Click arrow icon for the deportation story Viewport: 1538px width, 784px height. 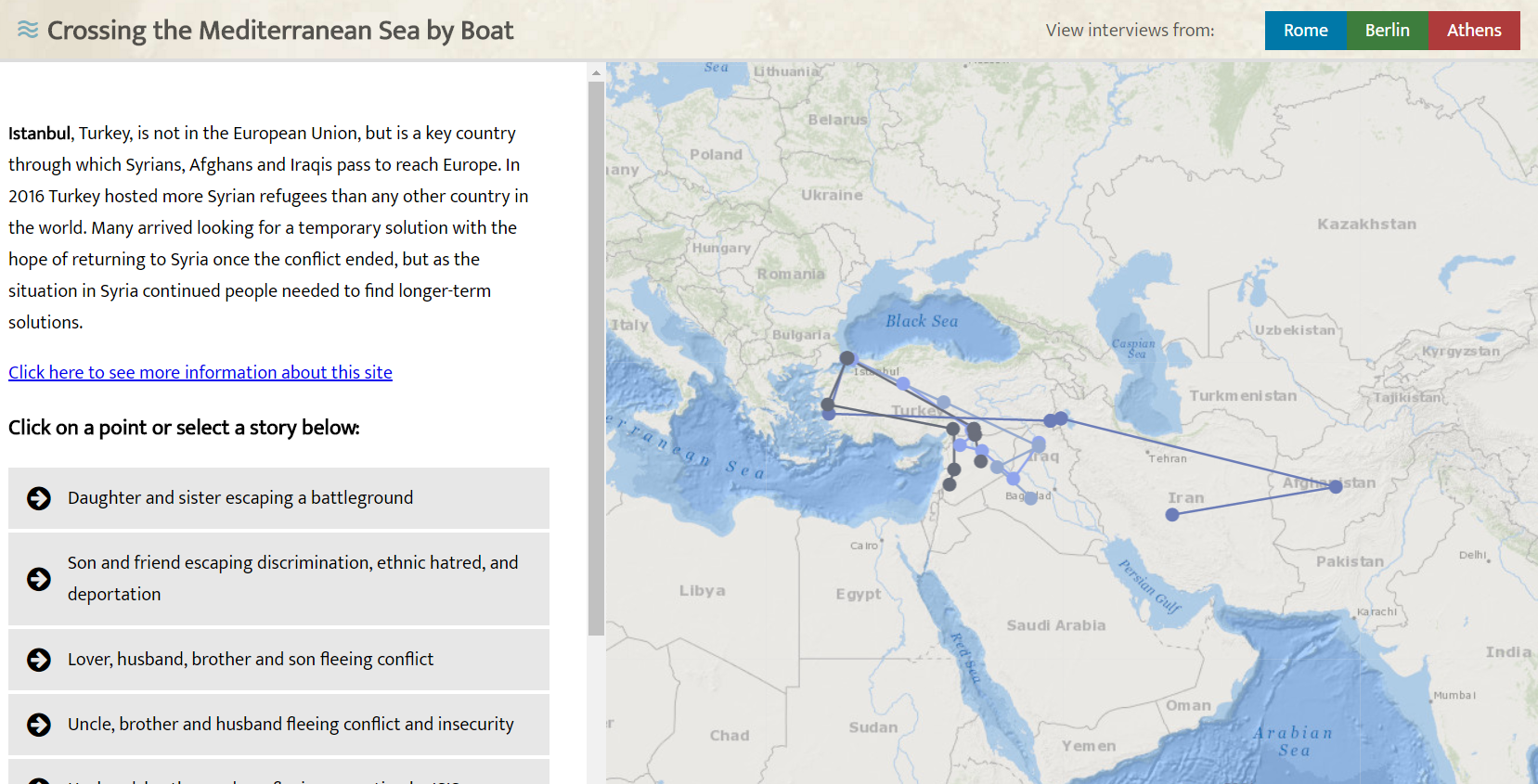[37, 578]
